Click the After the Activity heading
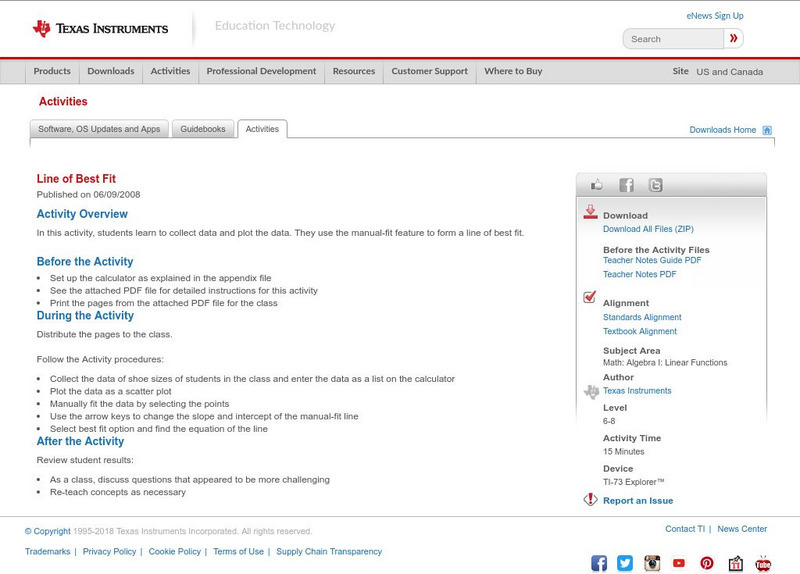The width and height of the screenshot is (800, 574). (80, 441)
